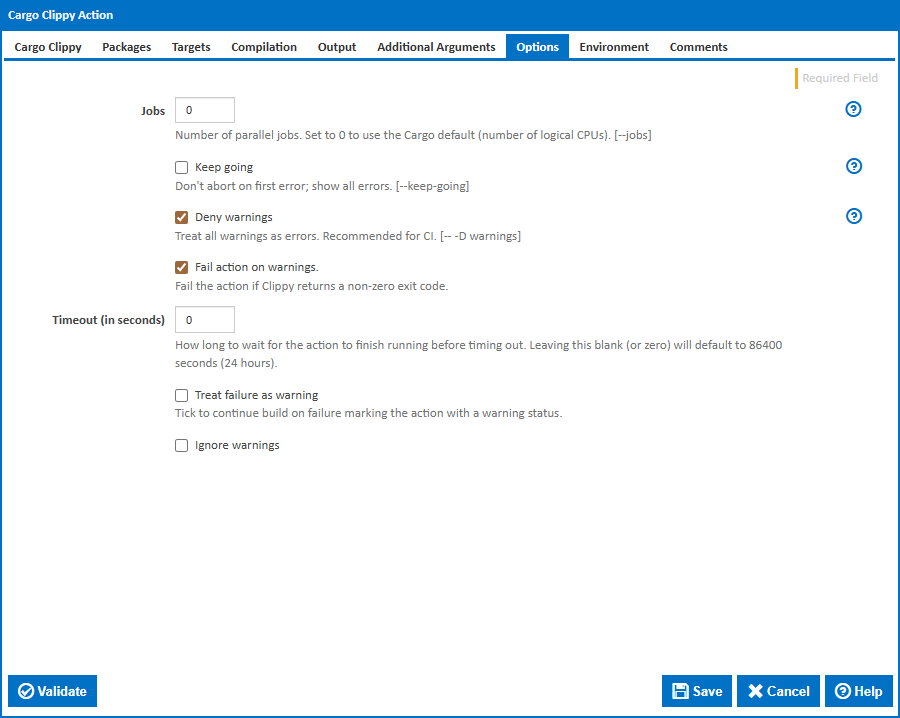Enable the Ignore warnings checkbox
The height and width of the screenshot is (718, 900).
(x=181, y=445)
